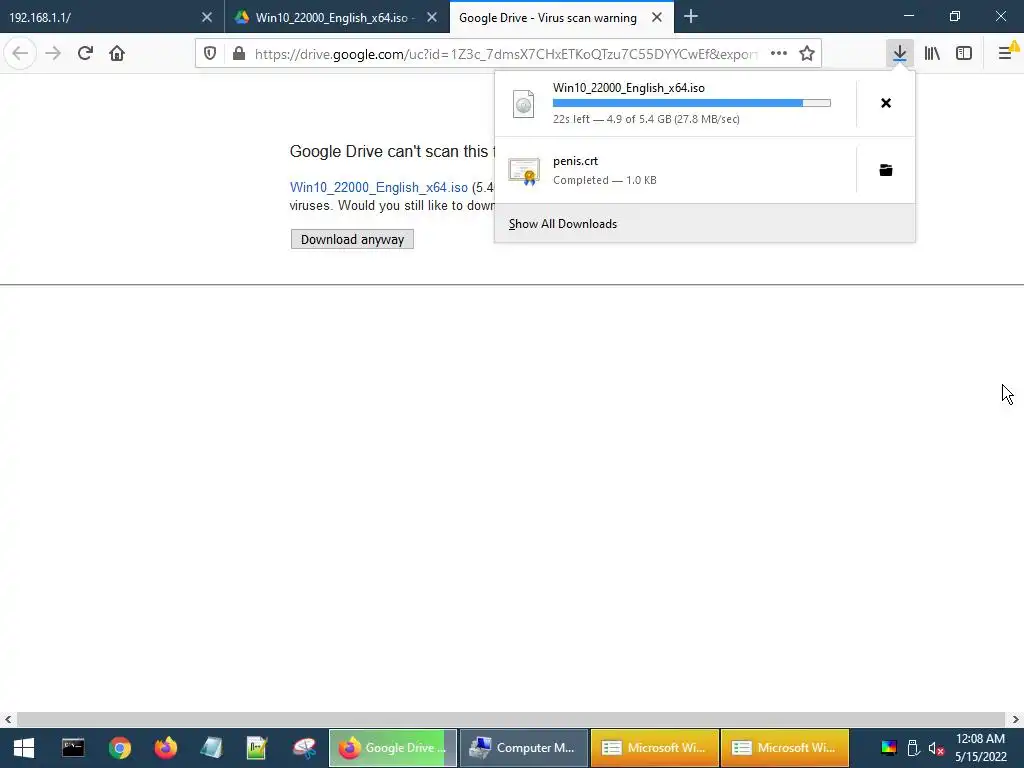This screenshot has height=768, width=1024.
Task: Open the Firefox hamburger menu
Action: [1006, 54]
